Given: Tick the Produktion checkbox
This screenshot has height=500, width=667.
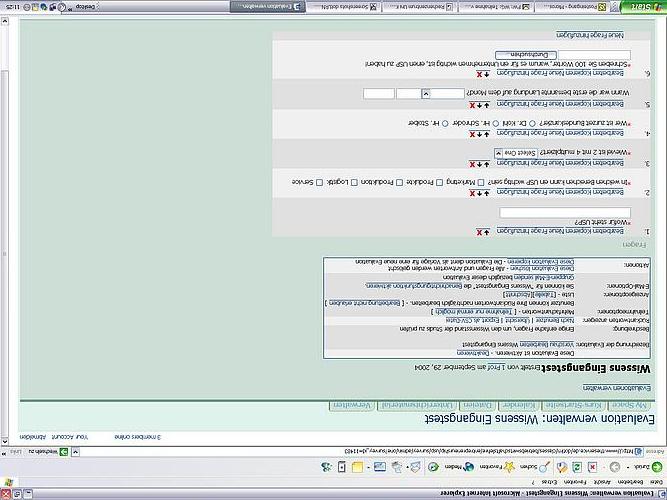Looking at the screenshot, I should 399,182.
